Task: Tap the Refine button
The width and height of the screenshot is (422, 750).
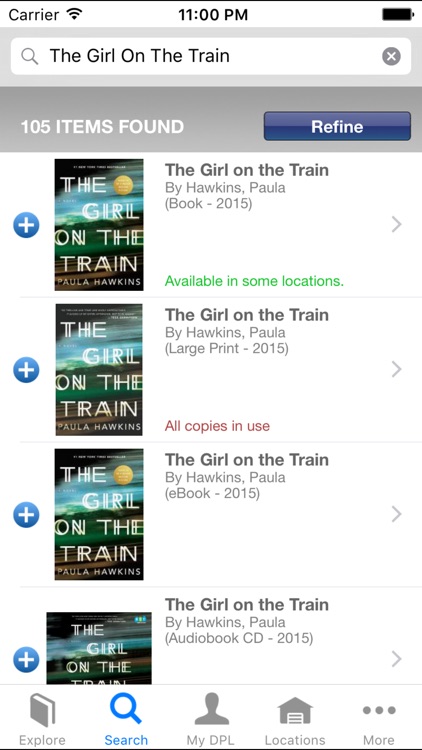Action: coord(337,126)
